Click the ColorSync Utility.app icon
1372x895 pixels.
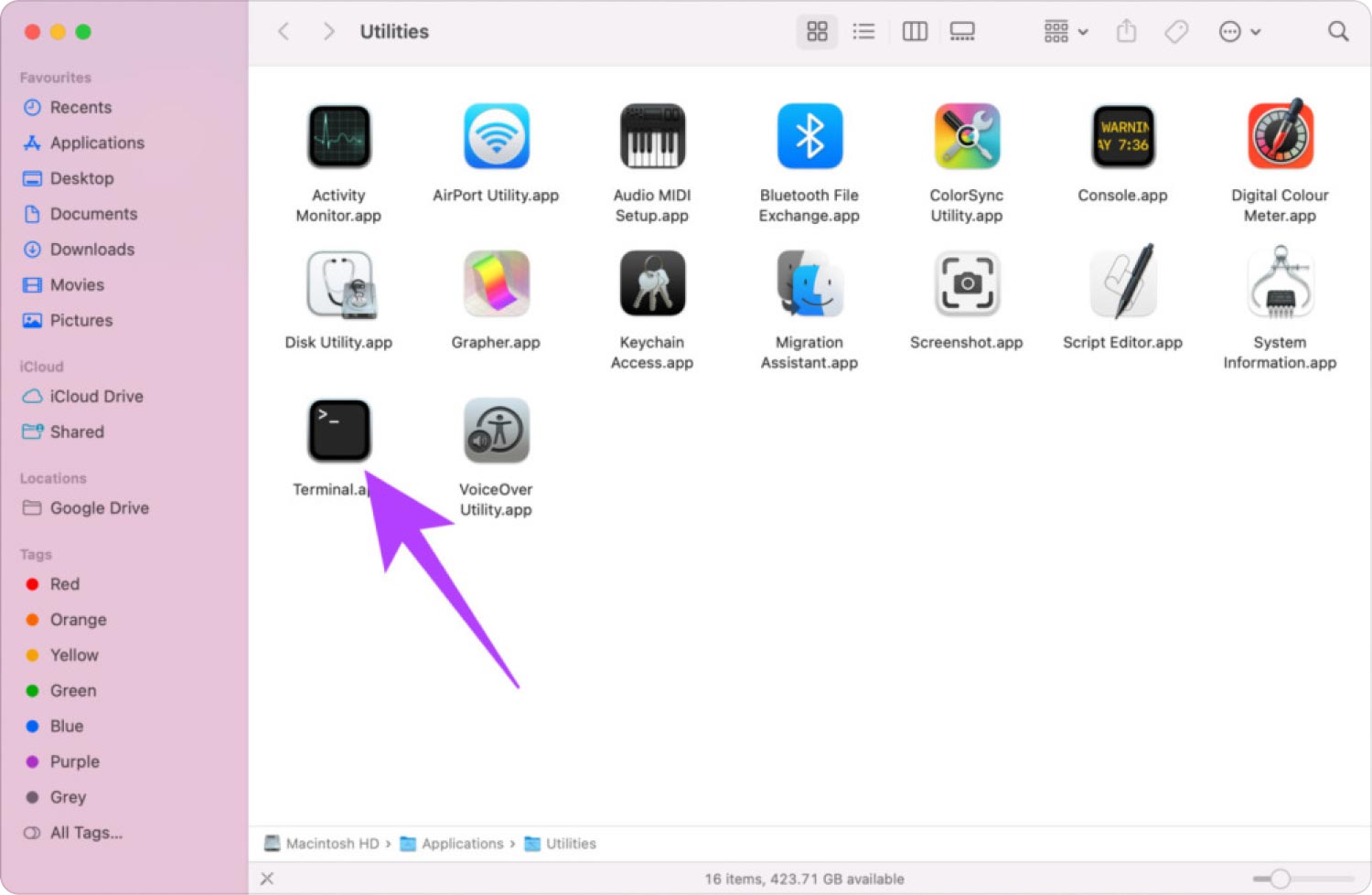(x=967, y=136)
